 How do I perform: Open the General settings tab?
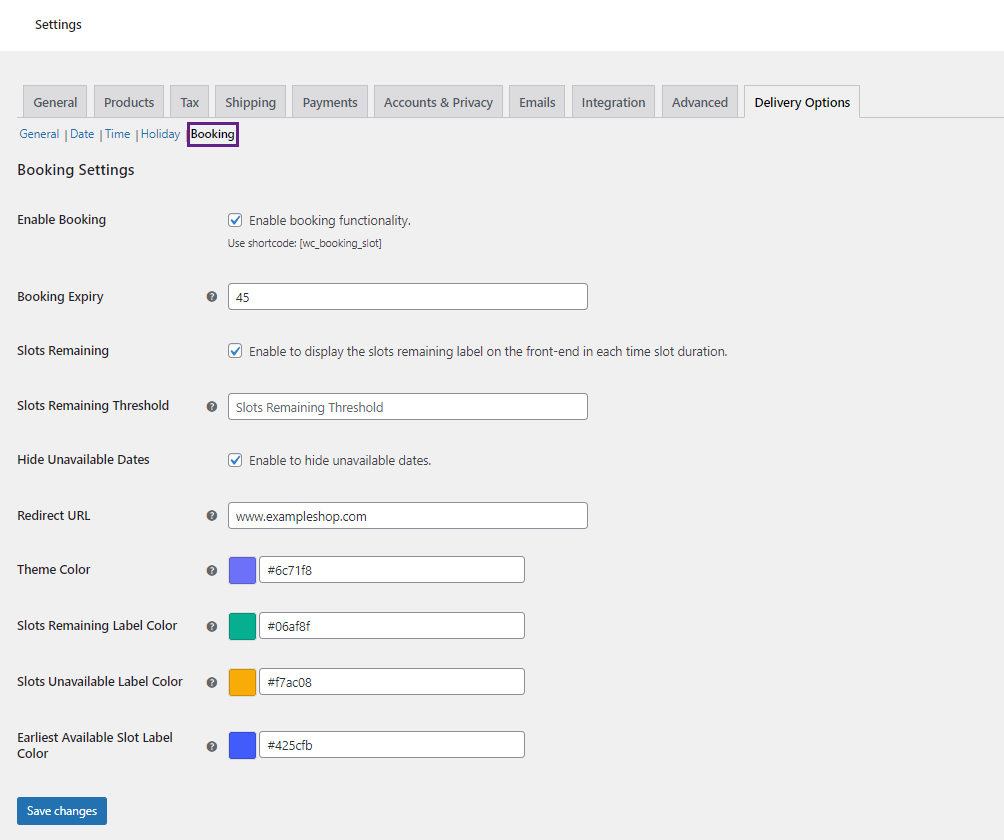pyautogui.click(x=55, y=102)
